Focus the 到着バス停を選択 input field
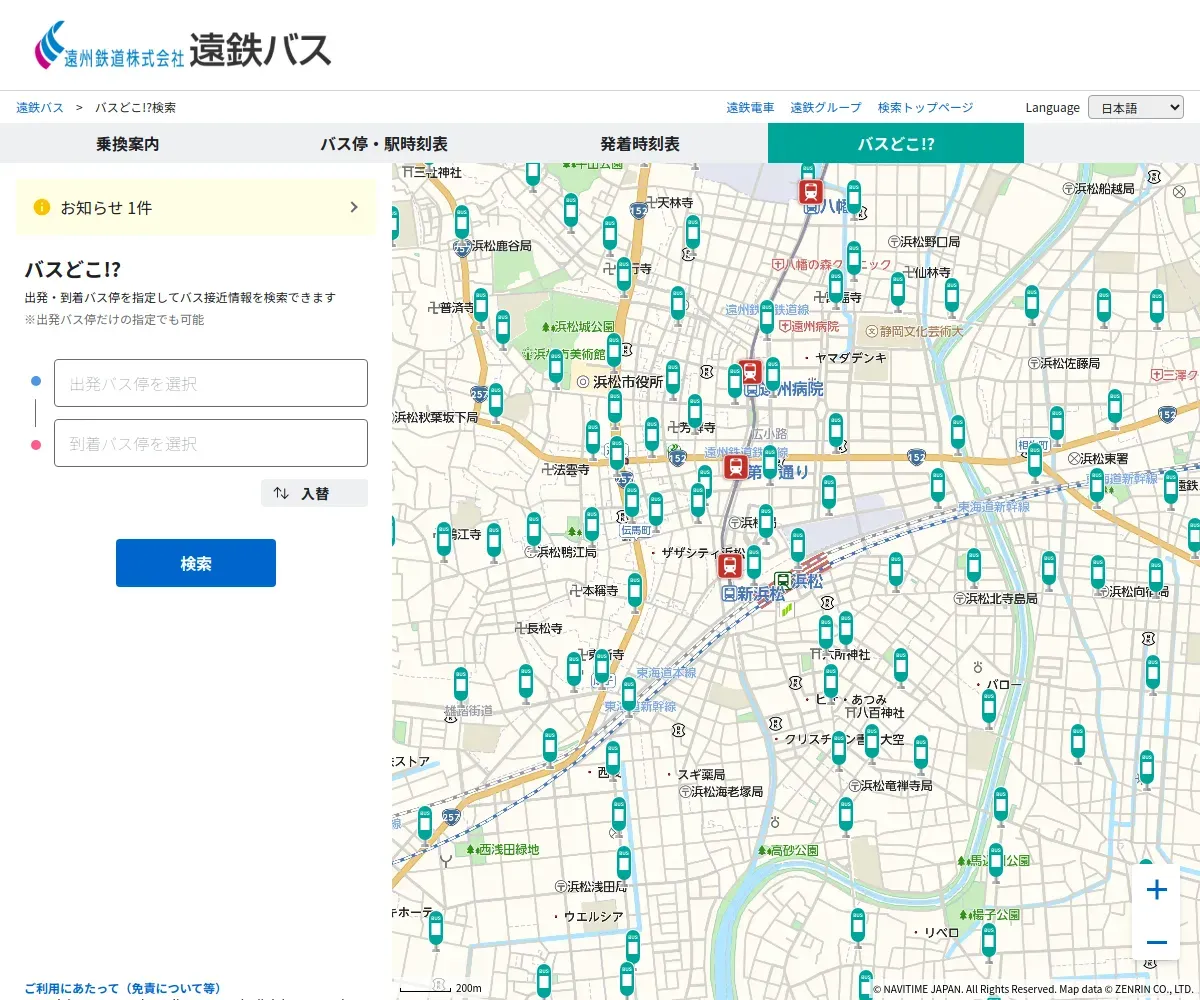1200x1000 pixels. (x=211, y=443)
